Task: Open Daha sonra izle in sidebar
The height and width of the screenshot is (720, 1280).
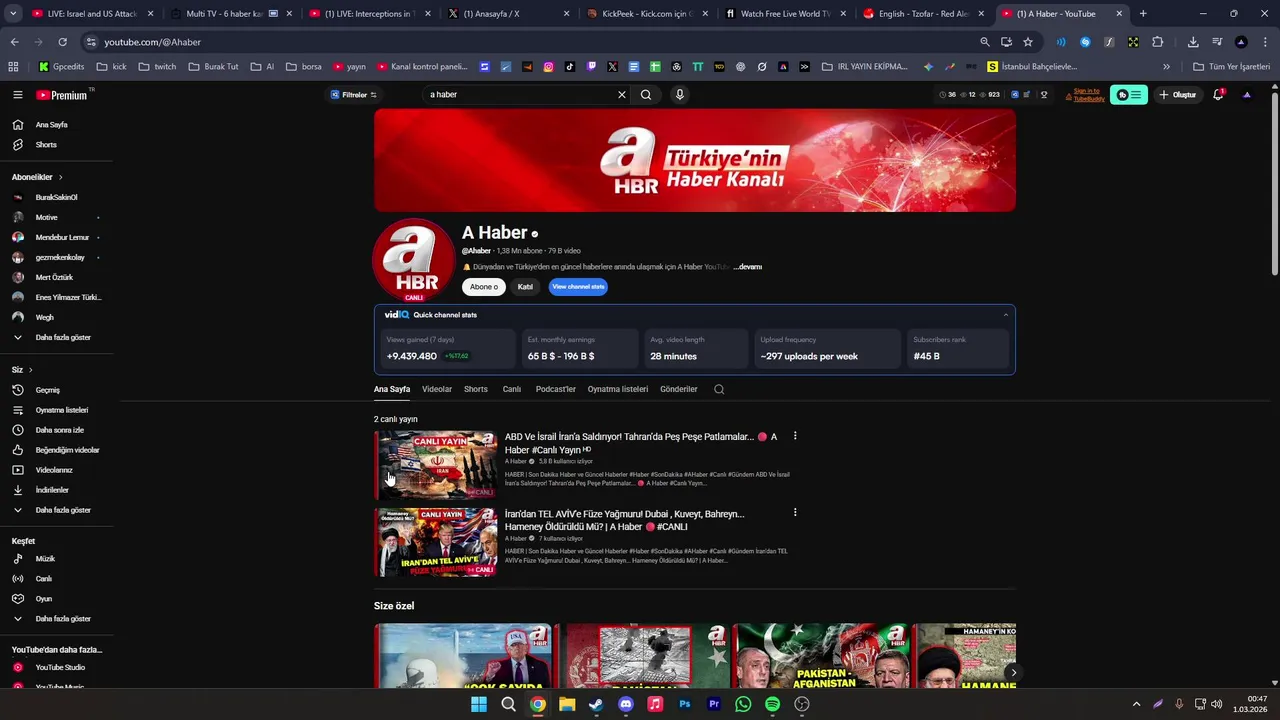Action: click(x=57, y=430)
